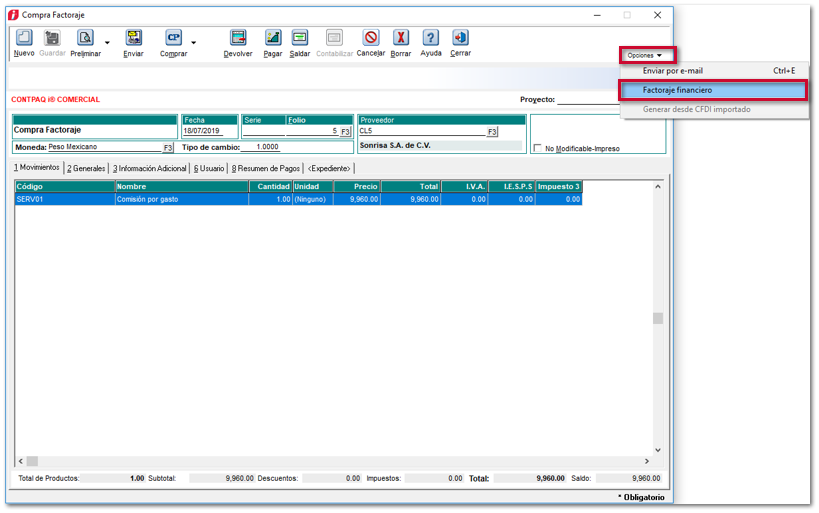Open the 8 Resumen de Pagos tab
Screen dimensions: 819x513
pyautogui.click(x=266, y=168)
